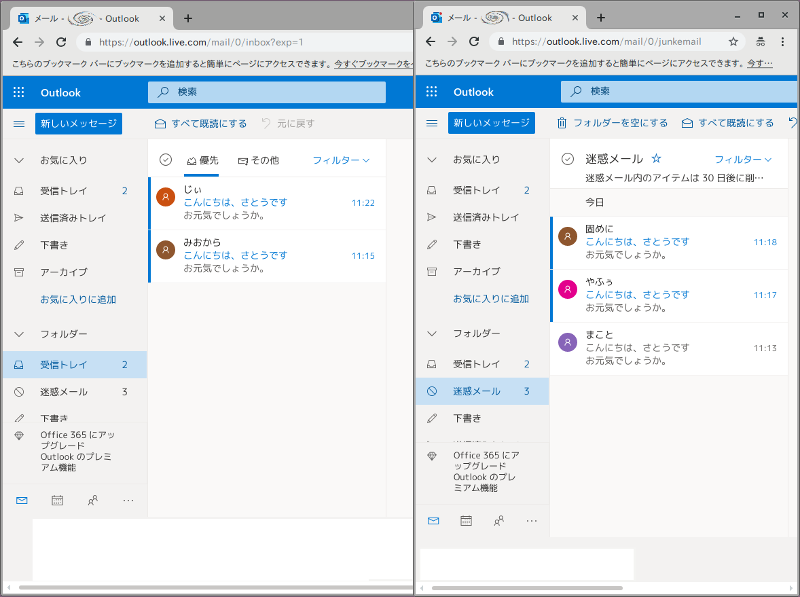Click the star icon beside 迷惑メール heading
Viewport: 800px width, 597px height.
656,158
